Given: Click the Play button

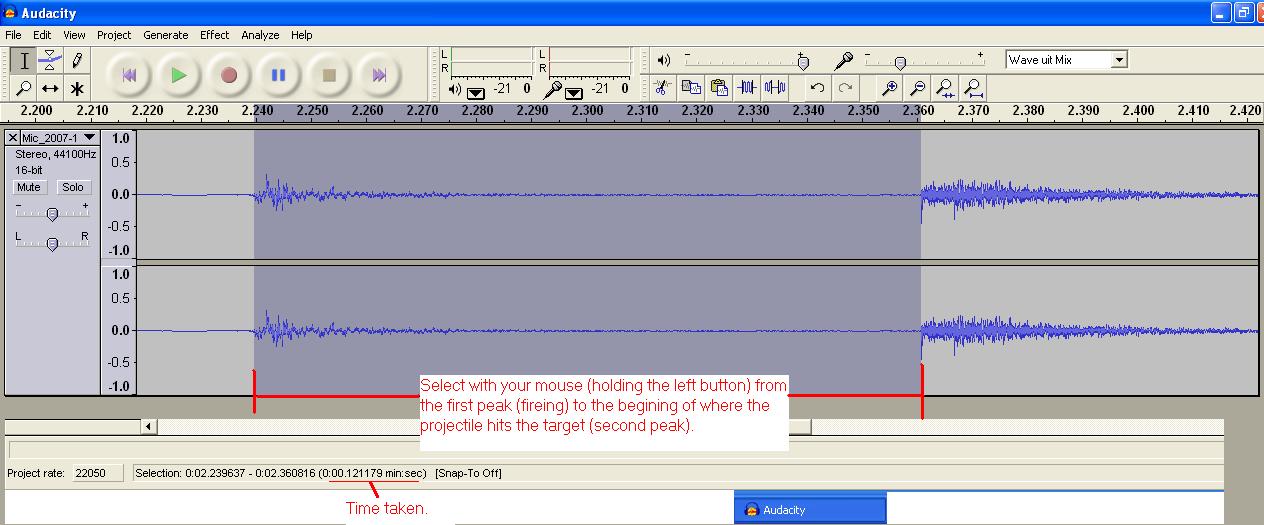Looking at the screenshot, I should click(178, 75).
